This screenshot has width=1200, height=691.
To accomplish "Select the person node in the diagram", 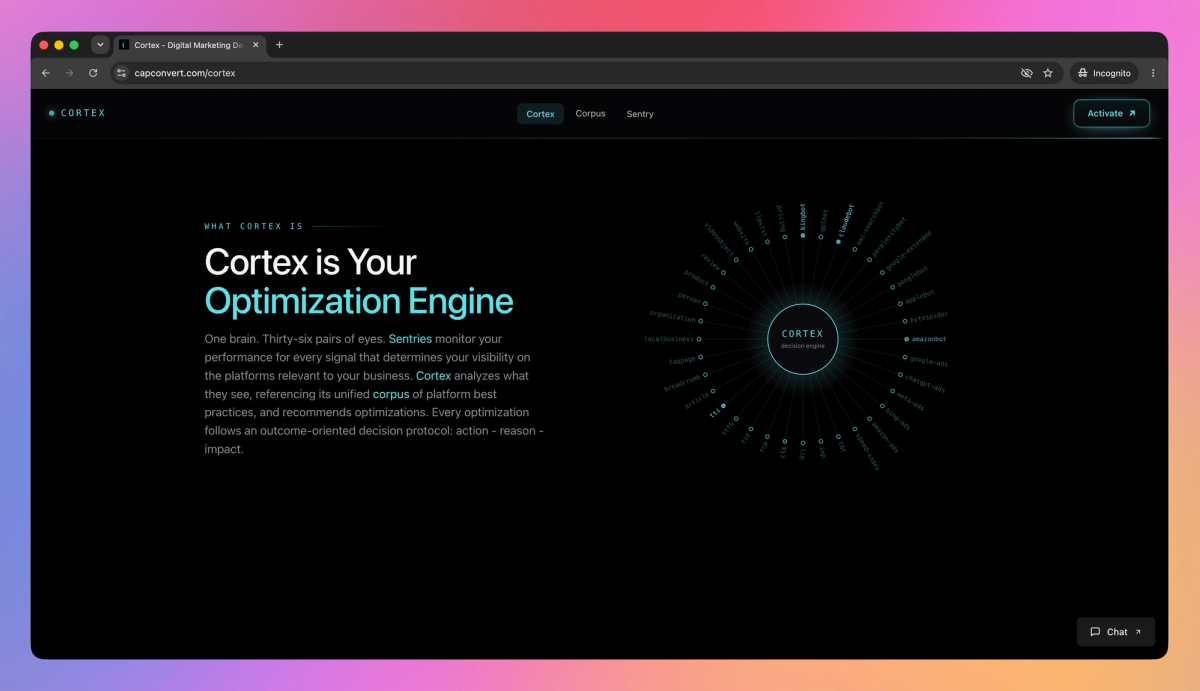I will [692, 299].
